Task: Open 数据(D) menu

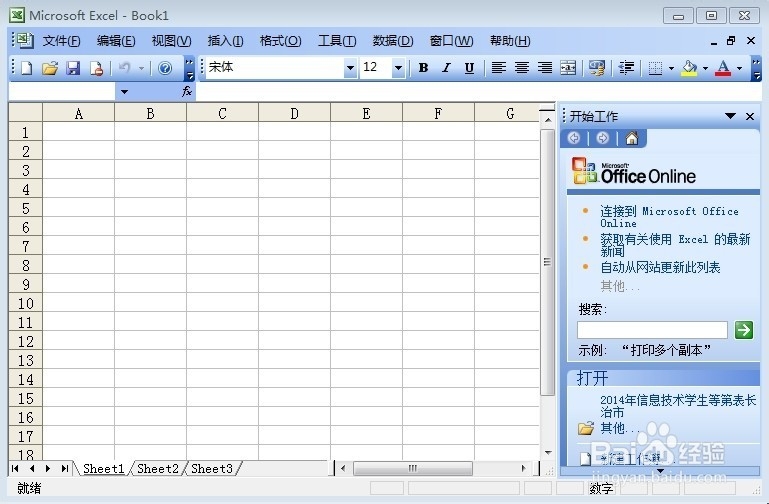Action: tap(393, 41)
